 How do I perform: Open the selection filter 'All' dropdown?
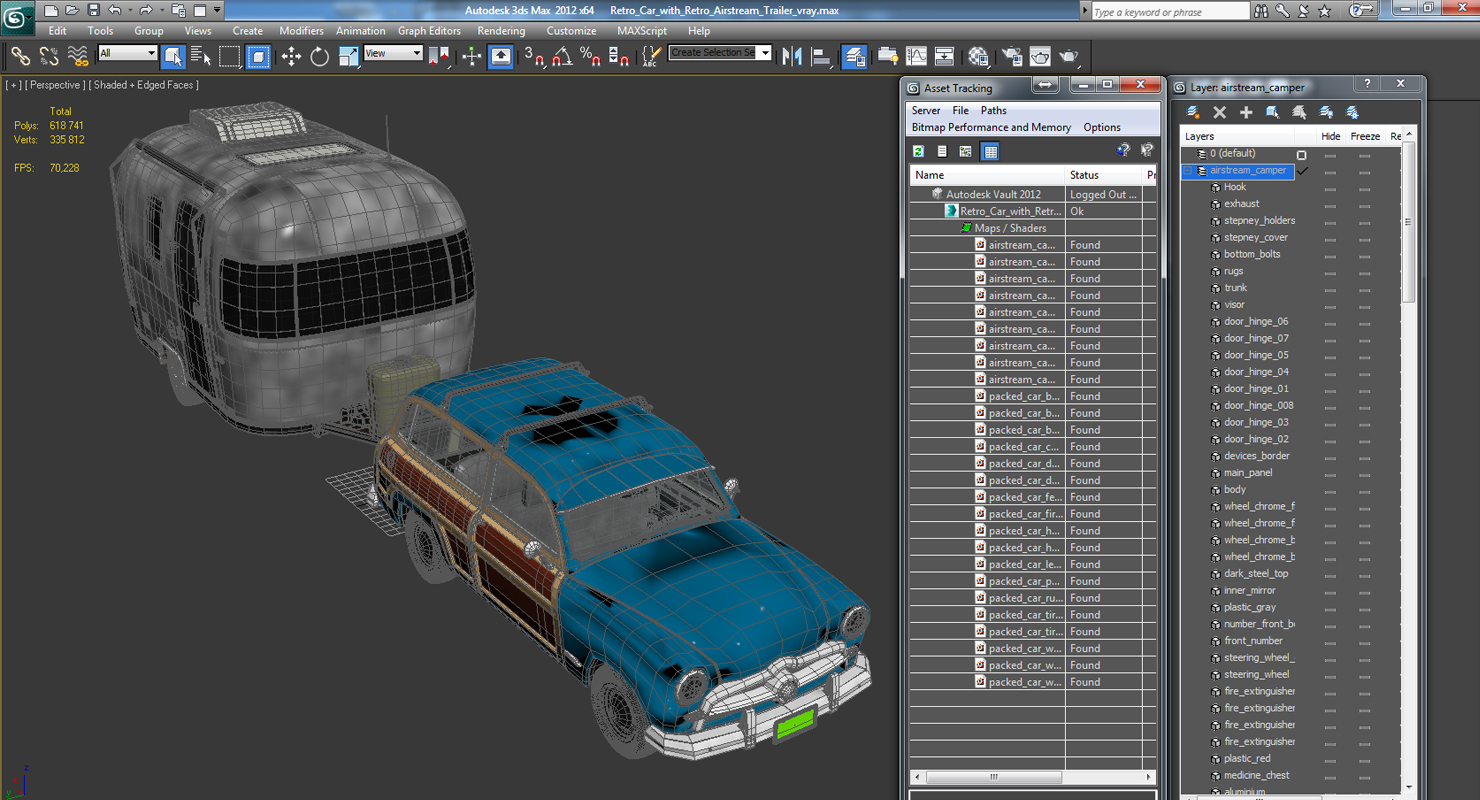pos(128,53)
